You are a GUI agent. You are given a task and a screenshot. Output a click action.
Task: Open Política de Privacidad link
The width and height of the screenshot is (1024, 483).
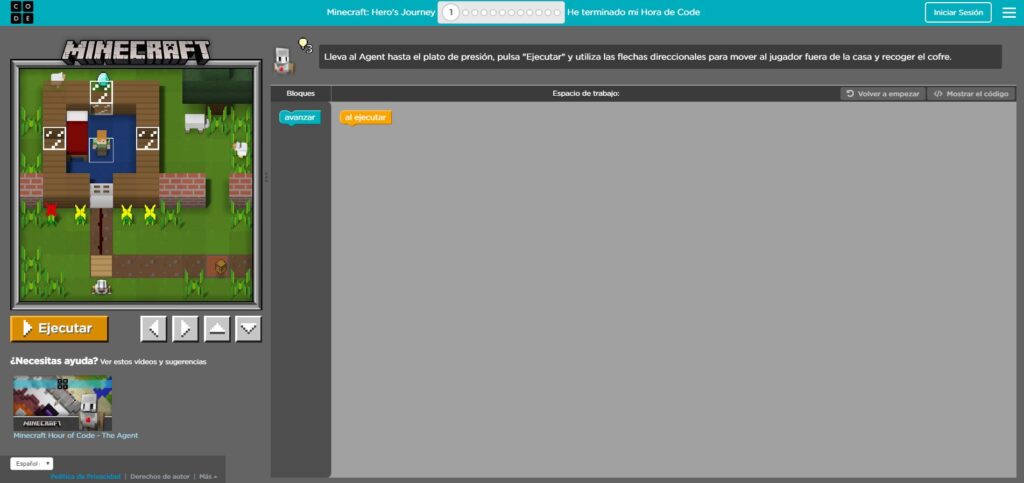tap(86, 476)
